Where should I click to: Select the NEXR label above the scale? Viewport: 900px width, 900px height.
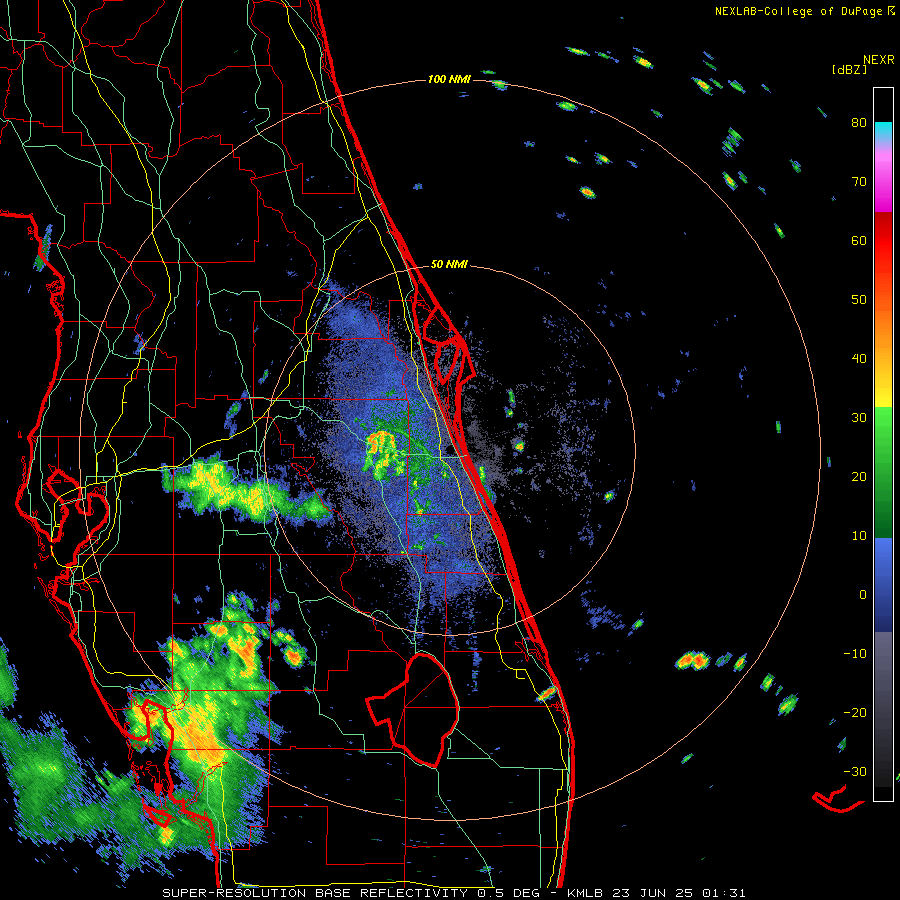point(879,60)
